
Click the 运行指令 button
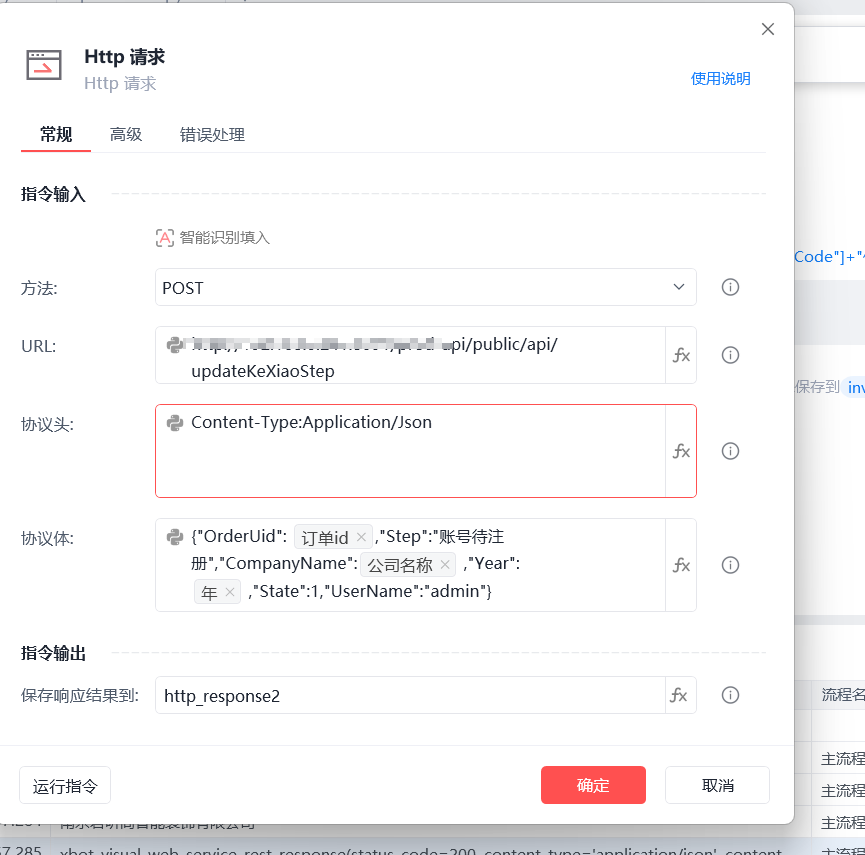point(65,785)
